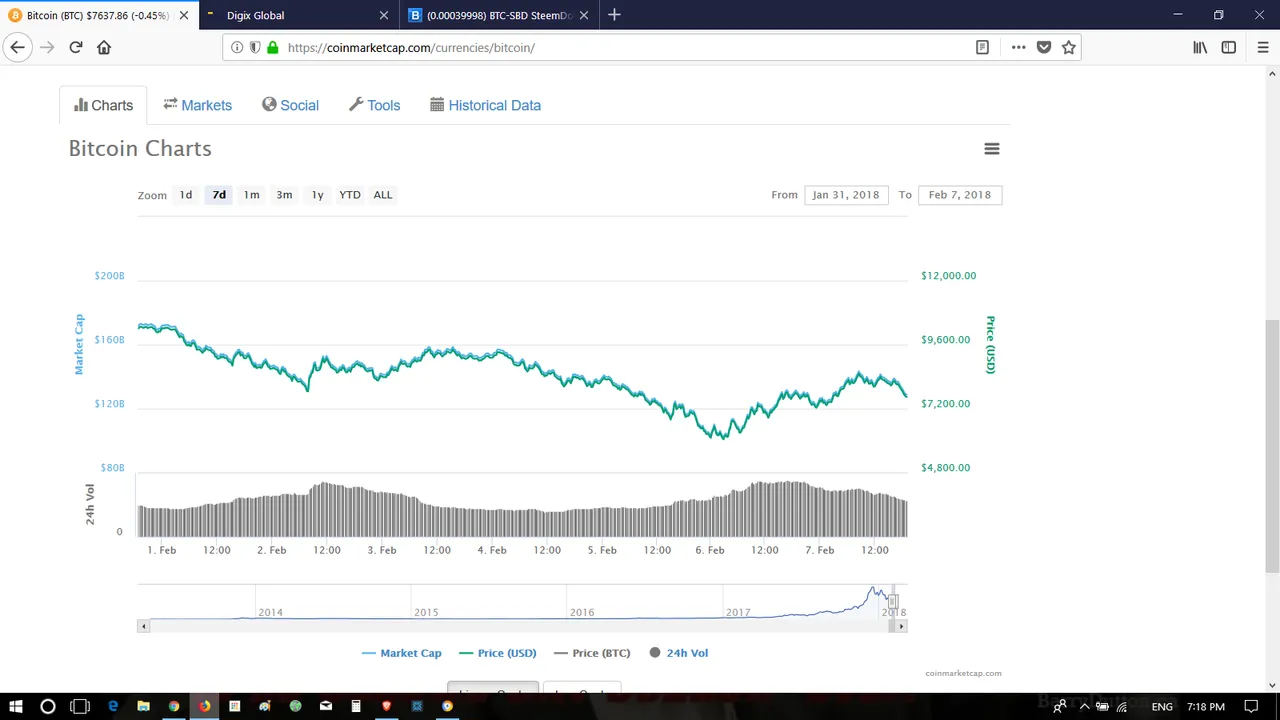1280x720 pixels.
Task: Set chart zoom to 3m
Action: (x=284, y=195)
